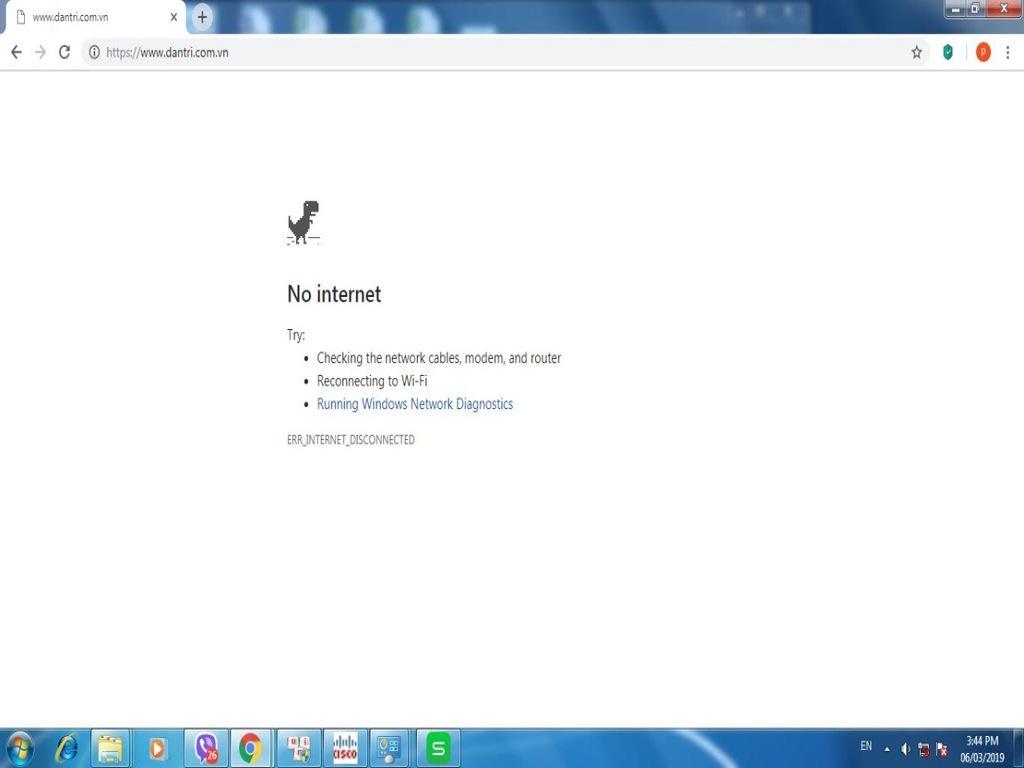Click the volume speaker icon in tray

pos(905,749)
